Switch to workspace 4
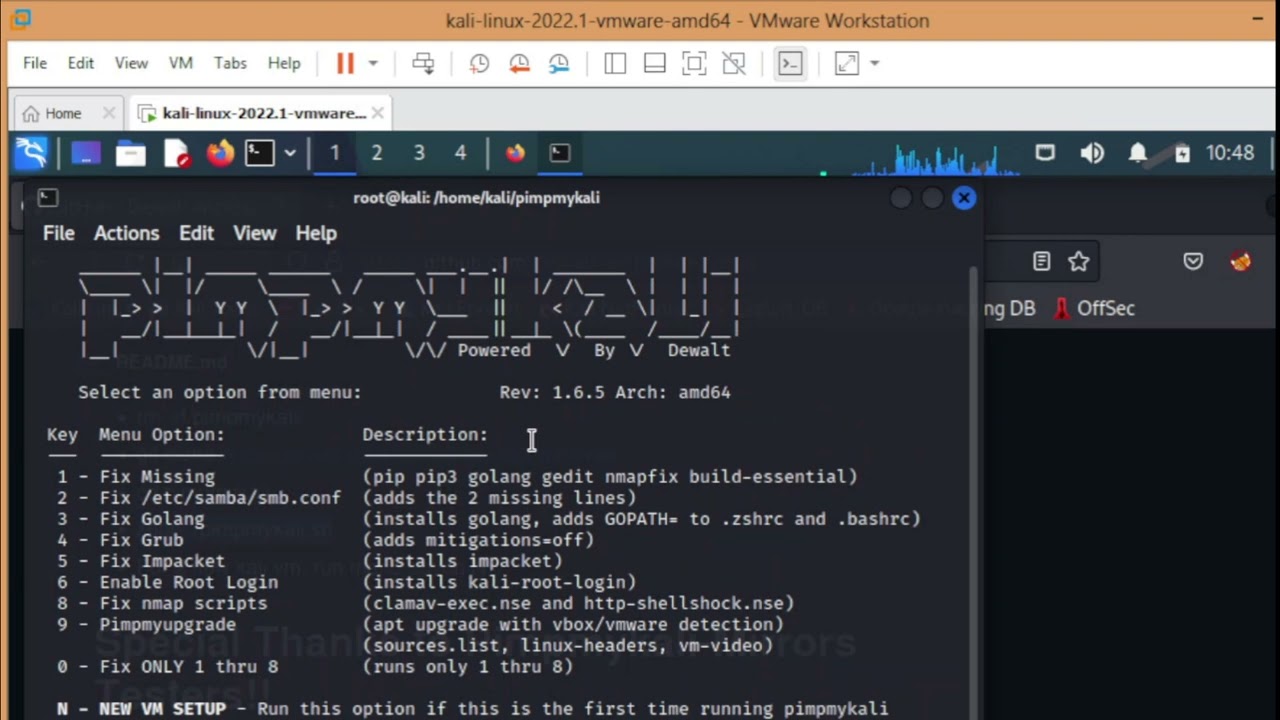 click(x=460, y=153)
